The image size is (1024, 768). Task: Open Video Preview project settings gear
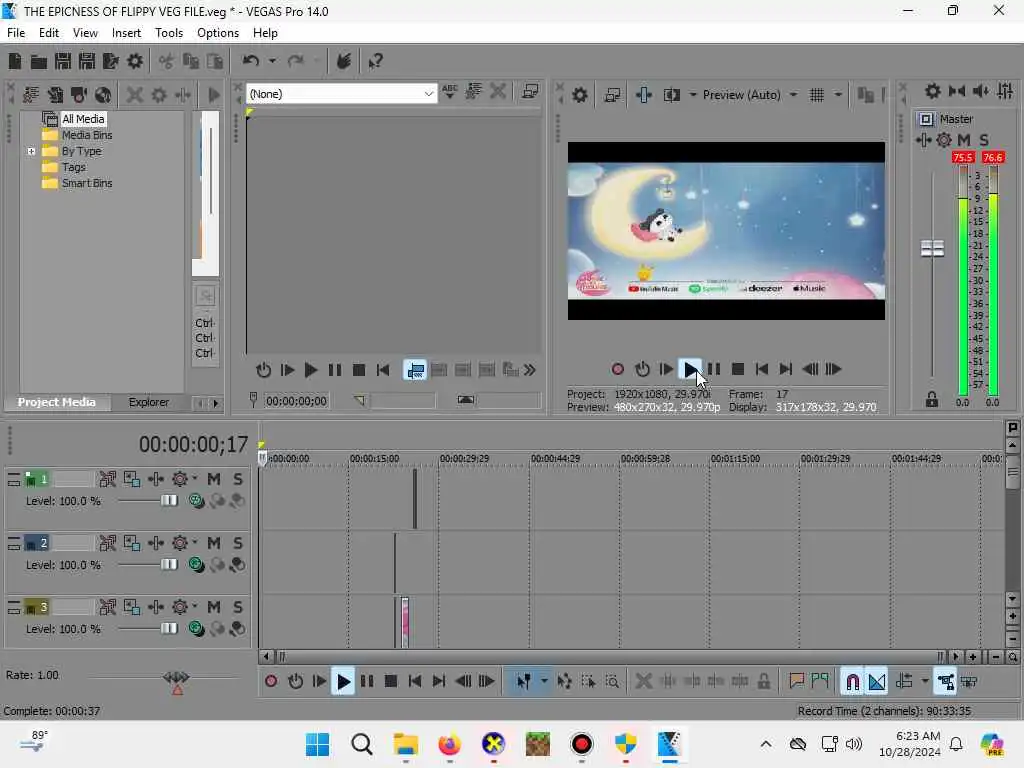tap(579, 95)
